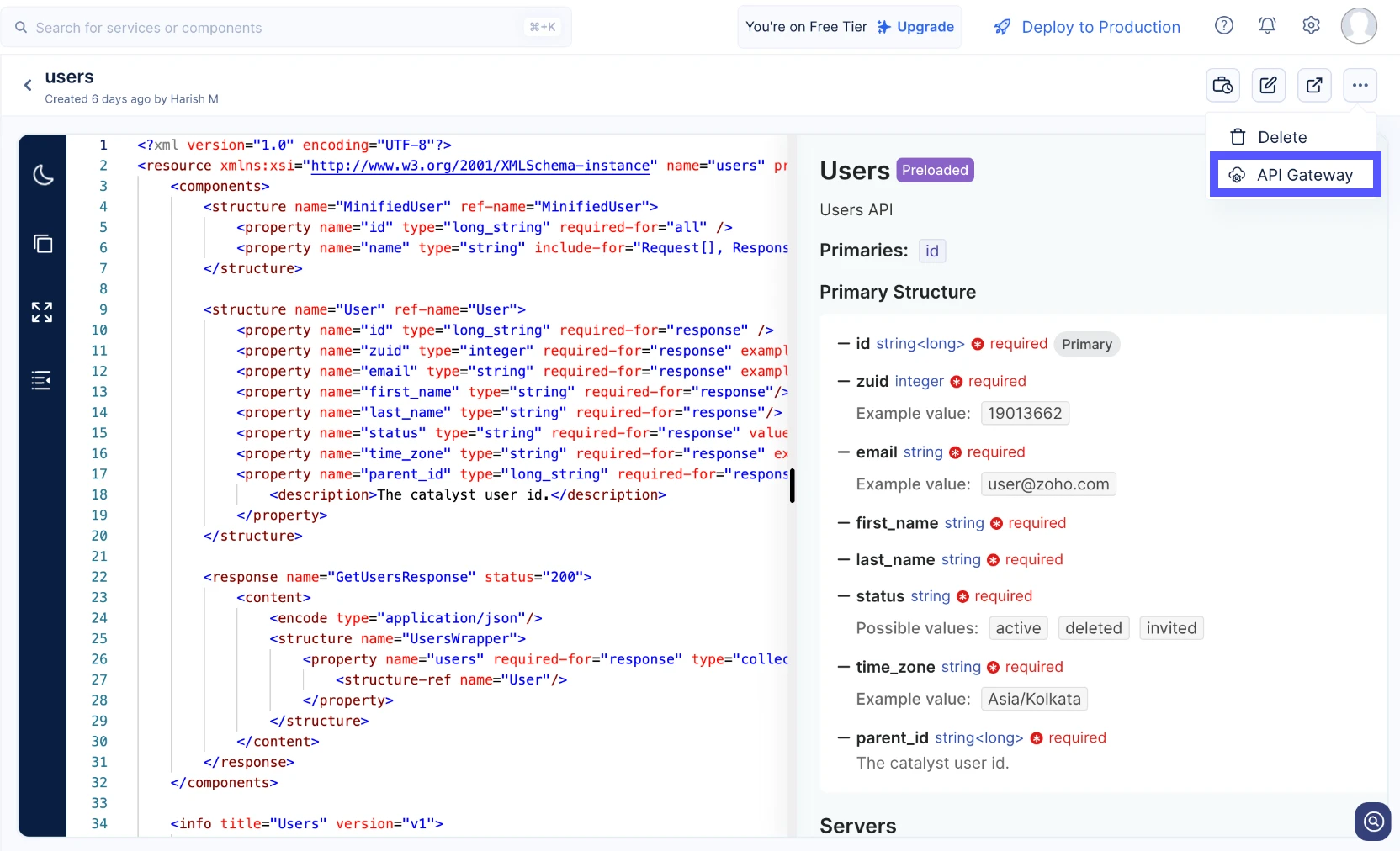Click possible value invited
This screenshot has width=1400, height=851.
point(1171,628)
